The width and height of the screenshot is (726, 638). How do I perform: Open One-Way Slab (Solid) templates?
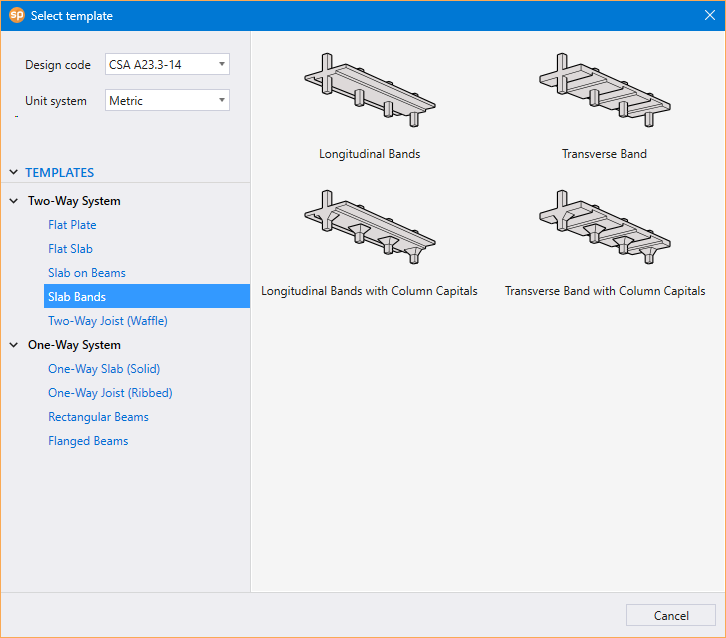tap(104, 369)
